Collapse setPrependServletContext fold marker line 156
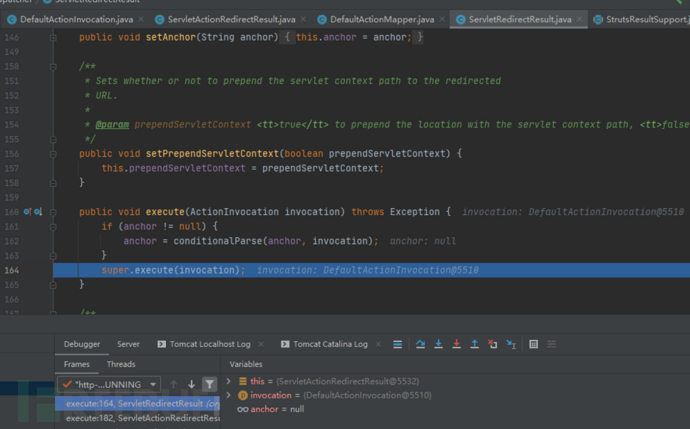The width and height of the screenshot is (690, 429). (x=53, y=154)
